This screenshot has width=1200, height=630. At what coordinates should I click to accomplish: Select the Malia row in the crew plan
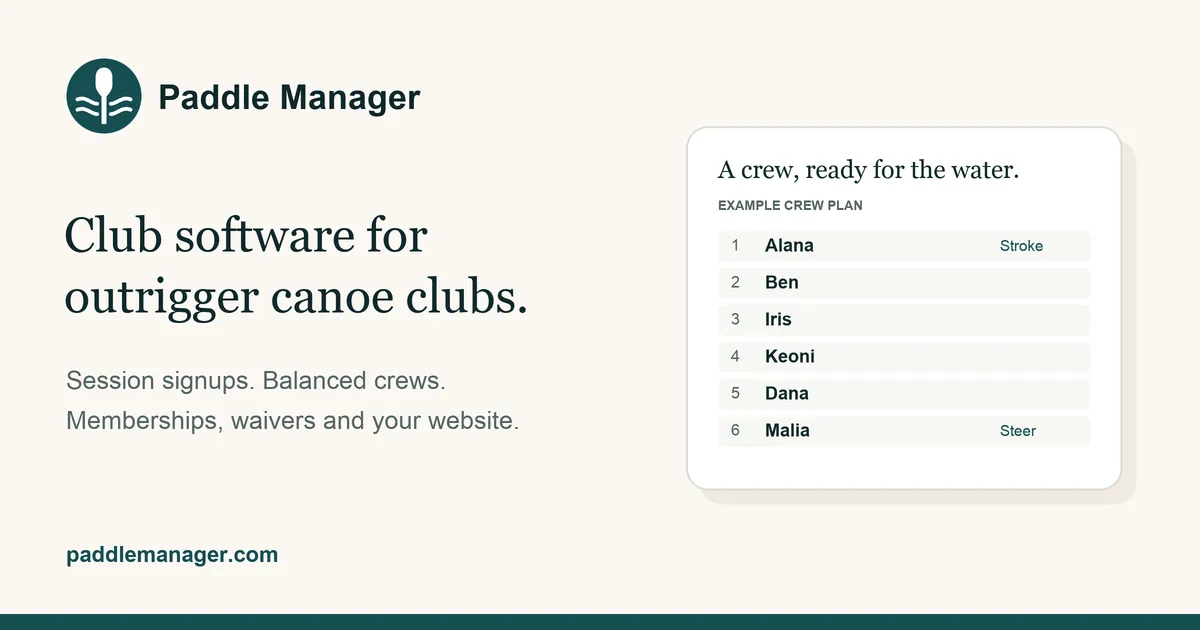[x=904, y=431]
